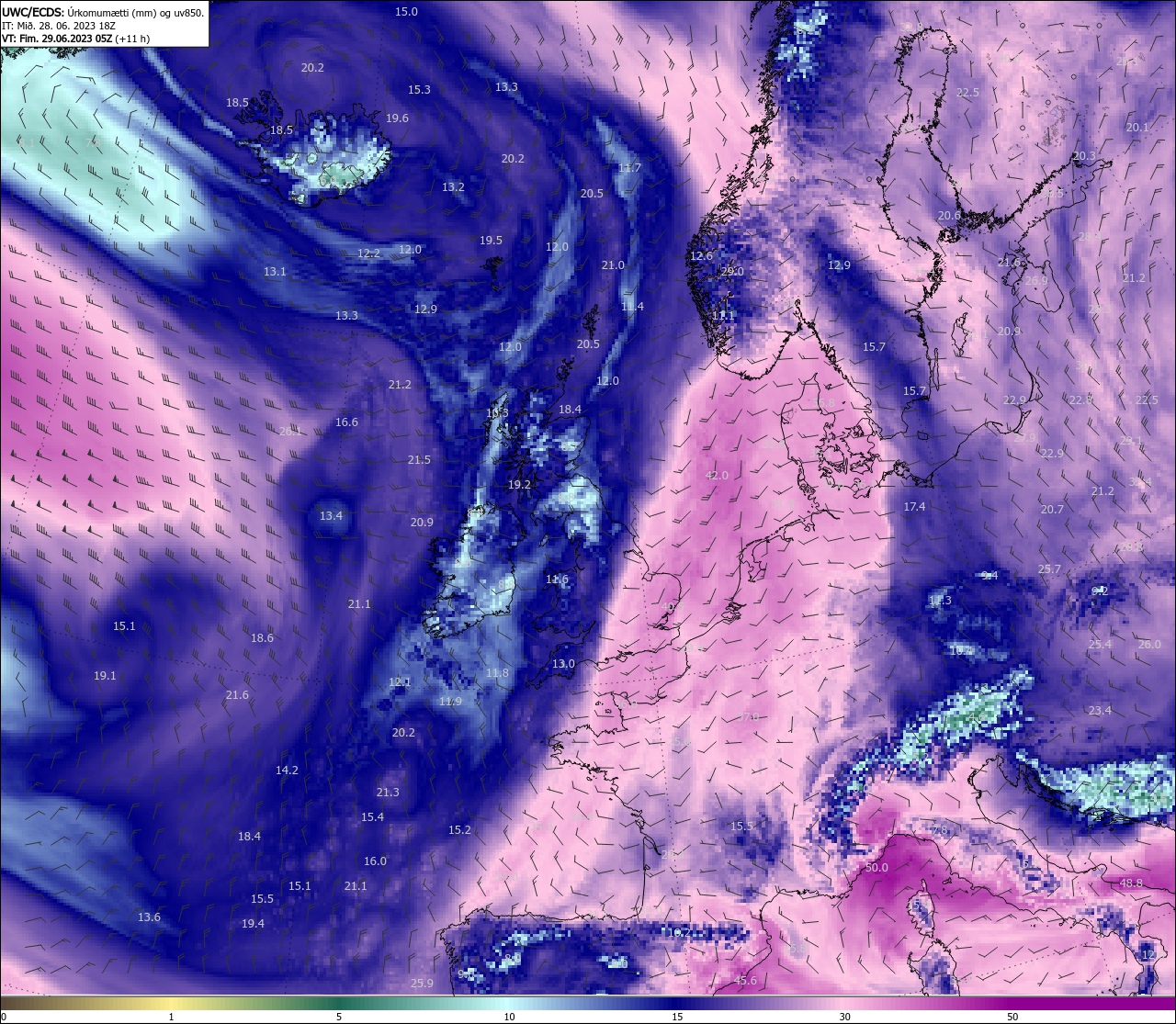Click the map value 20.3
This screenshot has width=1176, height=1024.
point(1084,156)
